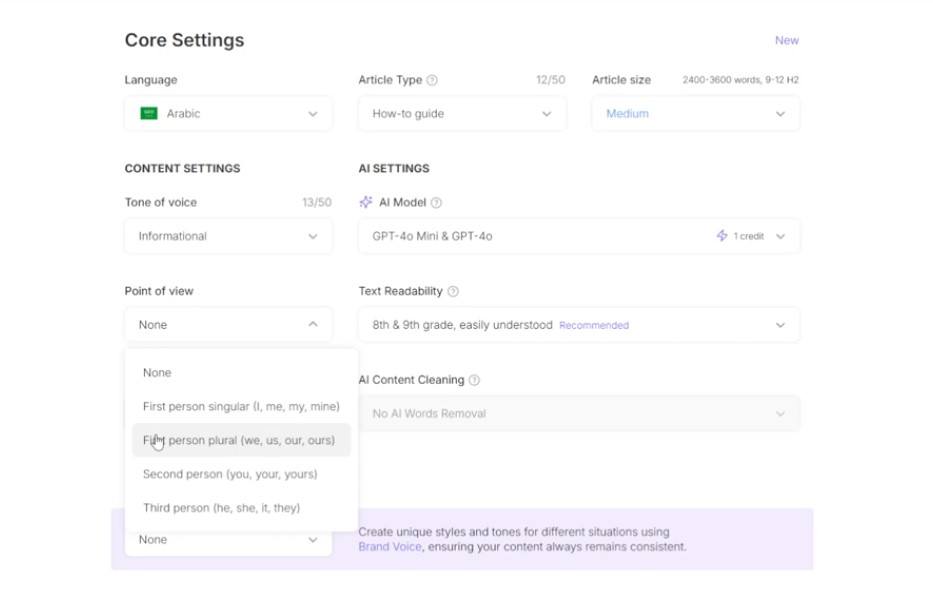Open the Language dropdown showing Arabic

[x=228, y=114]
